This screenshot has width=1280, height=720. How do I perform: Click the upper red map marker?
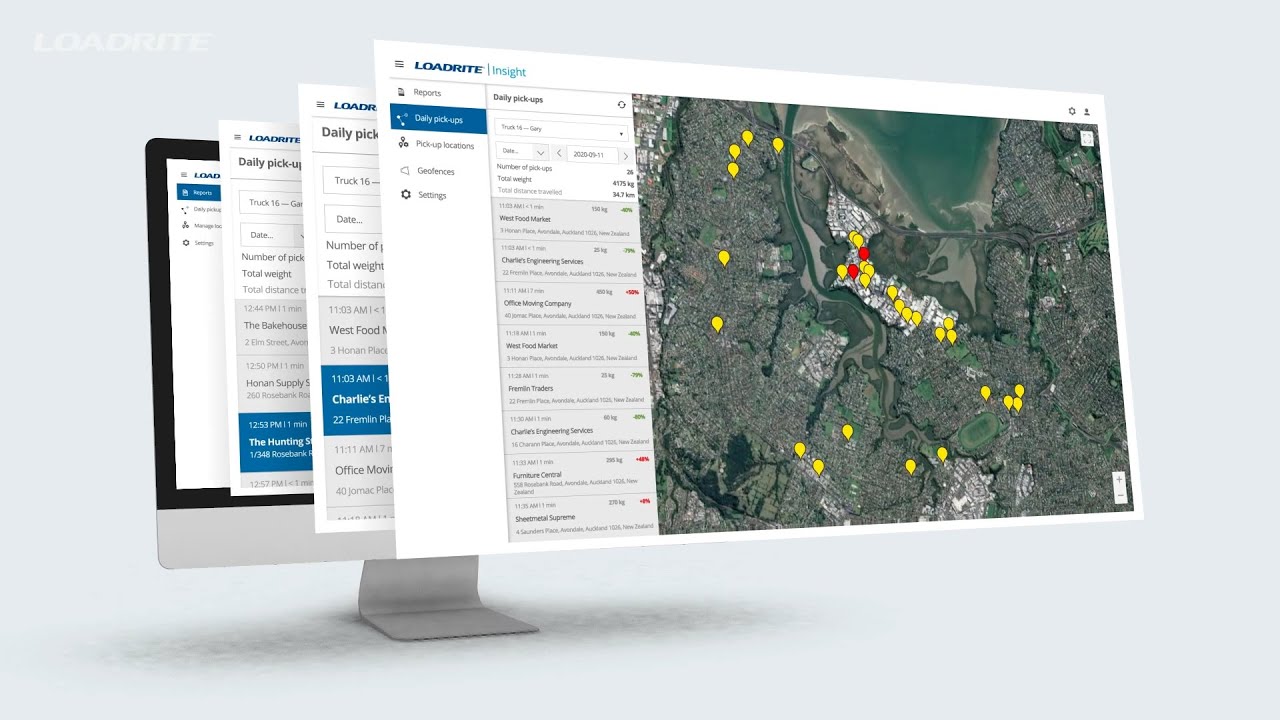[x=864, y=254]
